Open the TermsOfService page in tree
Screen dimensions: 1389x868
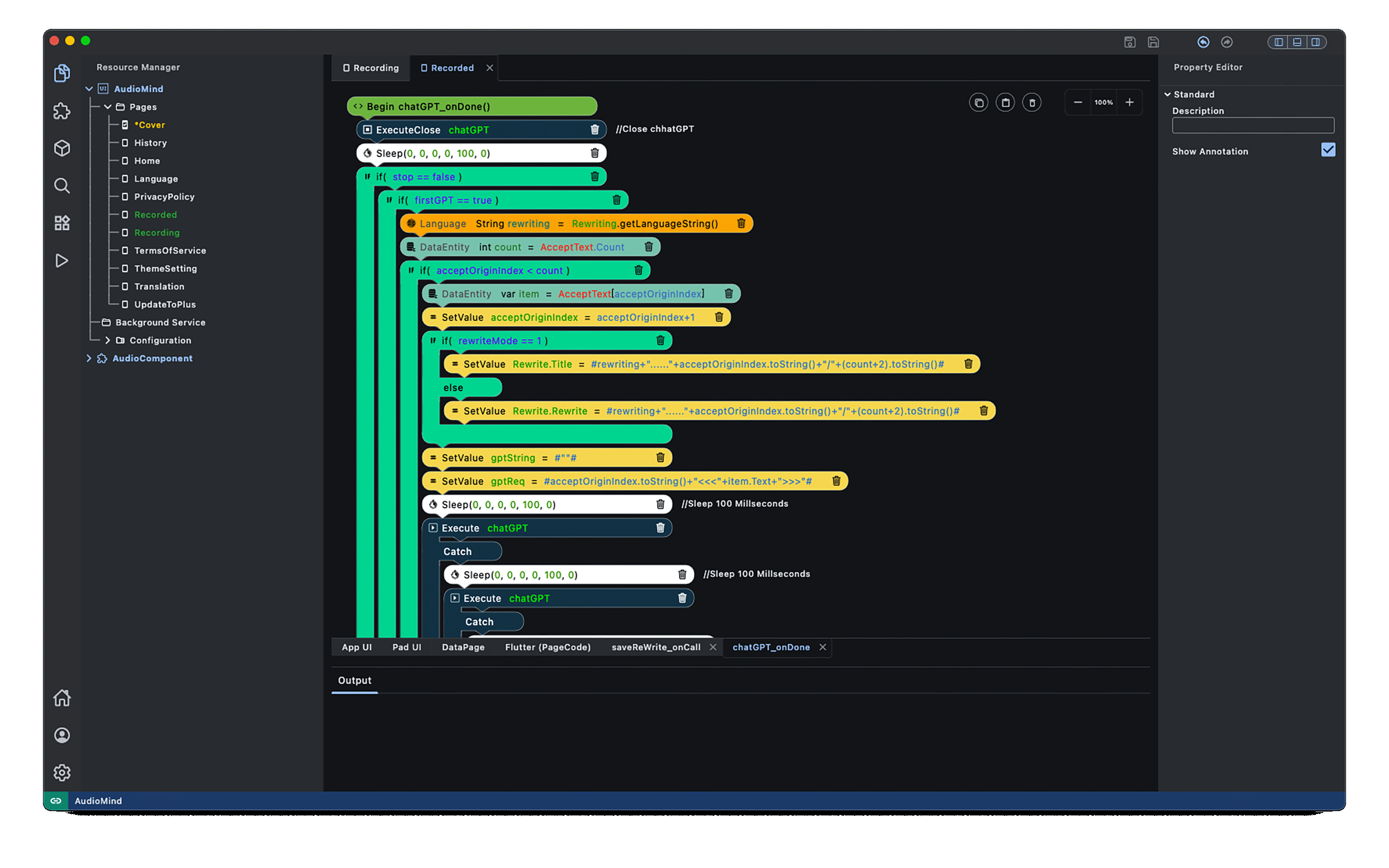[x=170, y=250]
